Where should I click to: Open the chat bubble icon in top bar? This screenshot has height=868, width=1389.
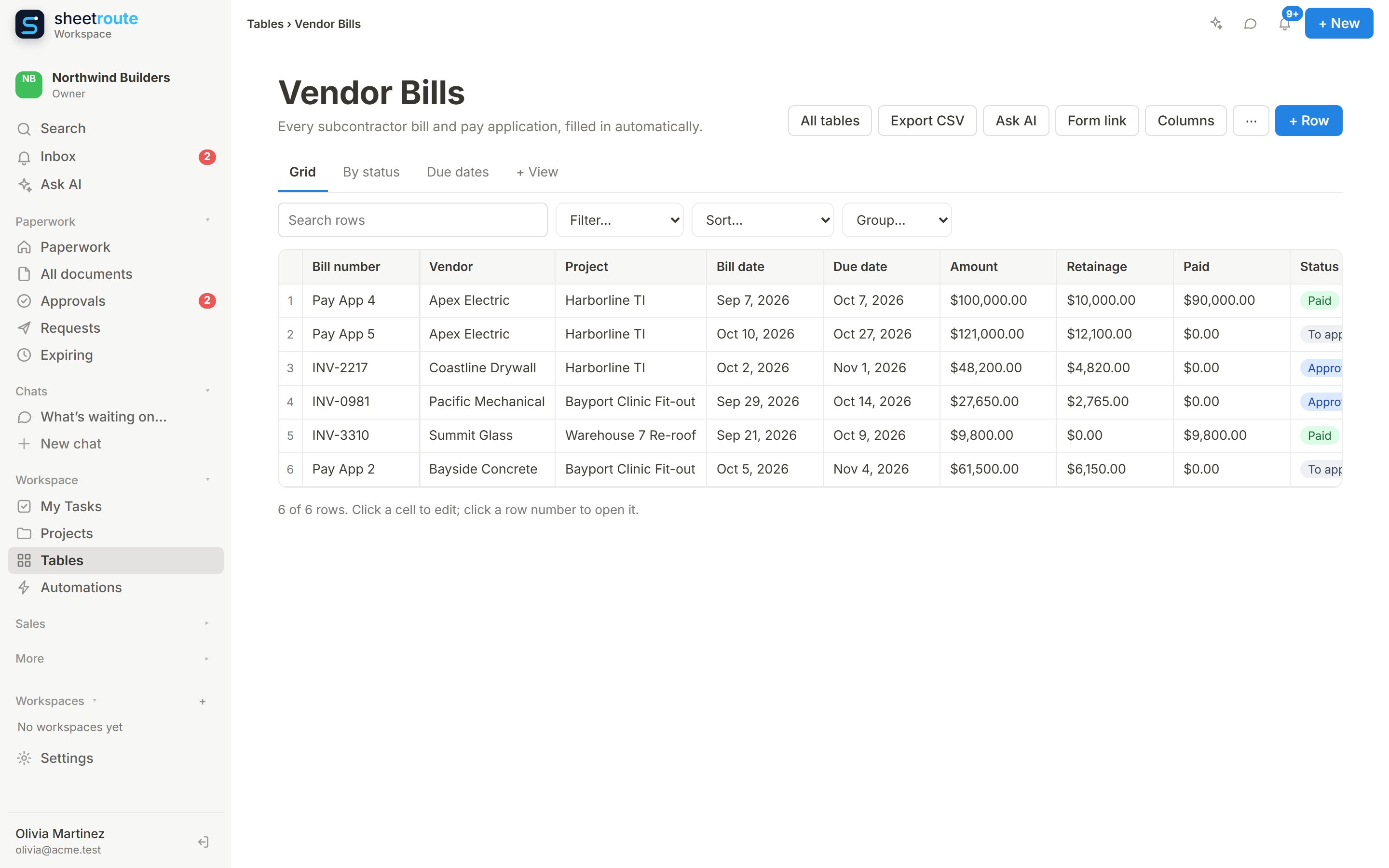tap(1250, 24)
